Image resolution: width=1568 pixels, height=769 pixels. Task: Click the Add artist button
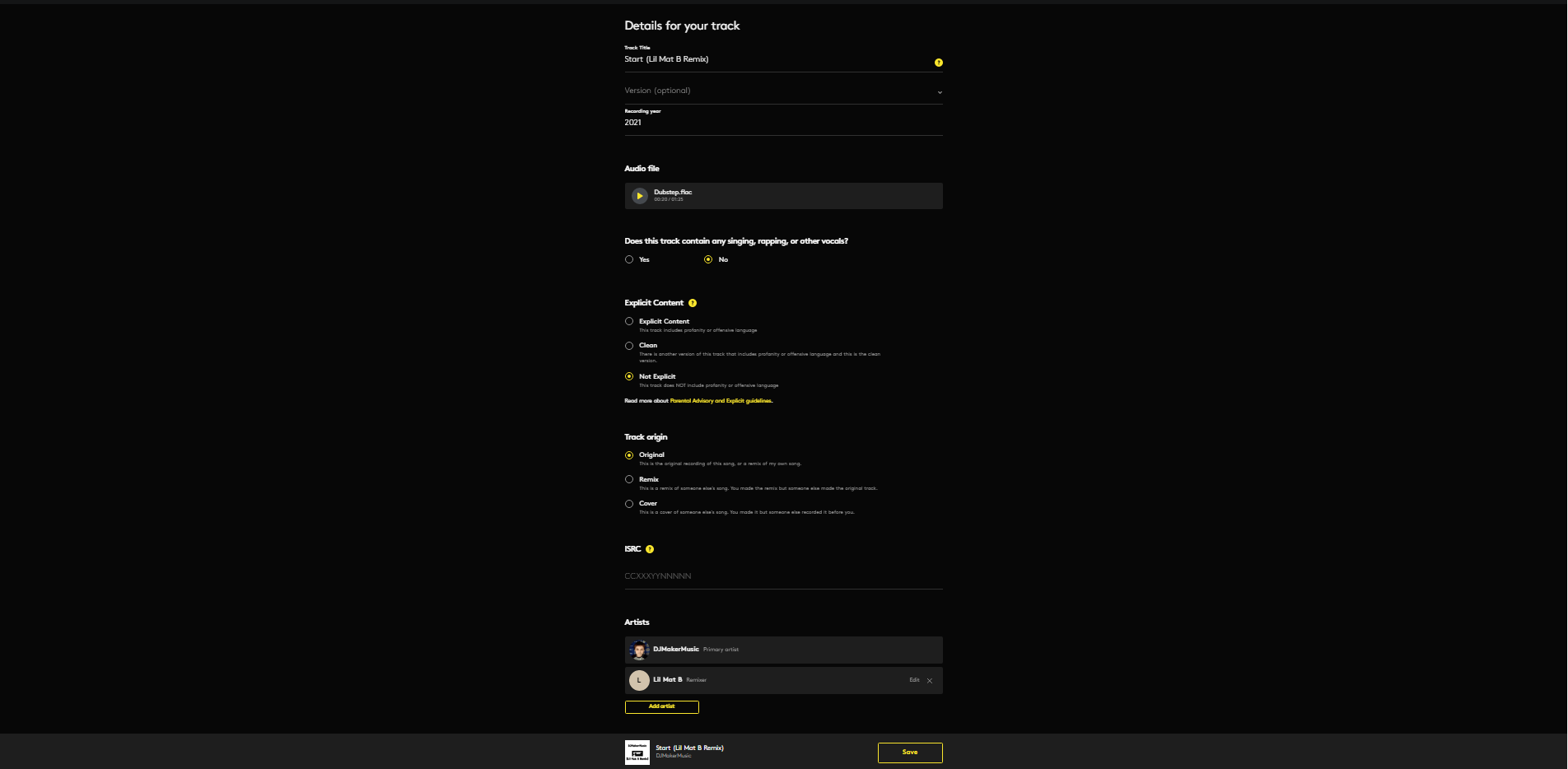click(x=661, y=707)
